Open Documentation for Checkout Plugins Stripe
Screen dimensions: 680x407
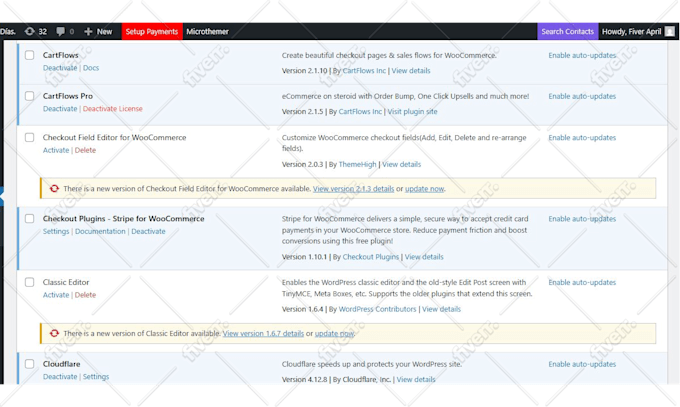click(x=100, y=231)
